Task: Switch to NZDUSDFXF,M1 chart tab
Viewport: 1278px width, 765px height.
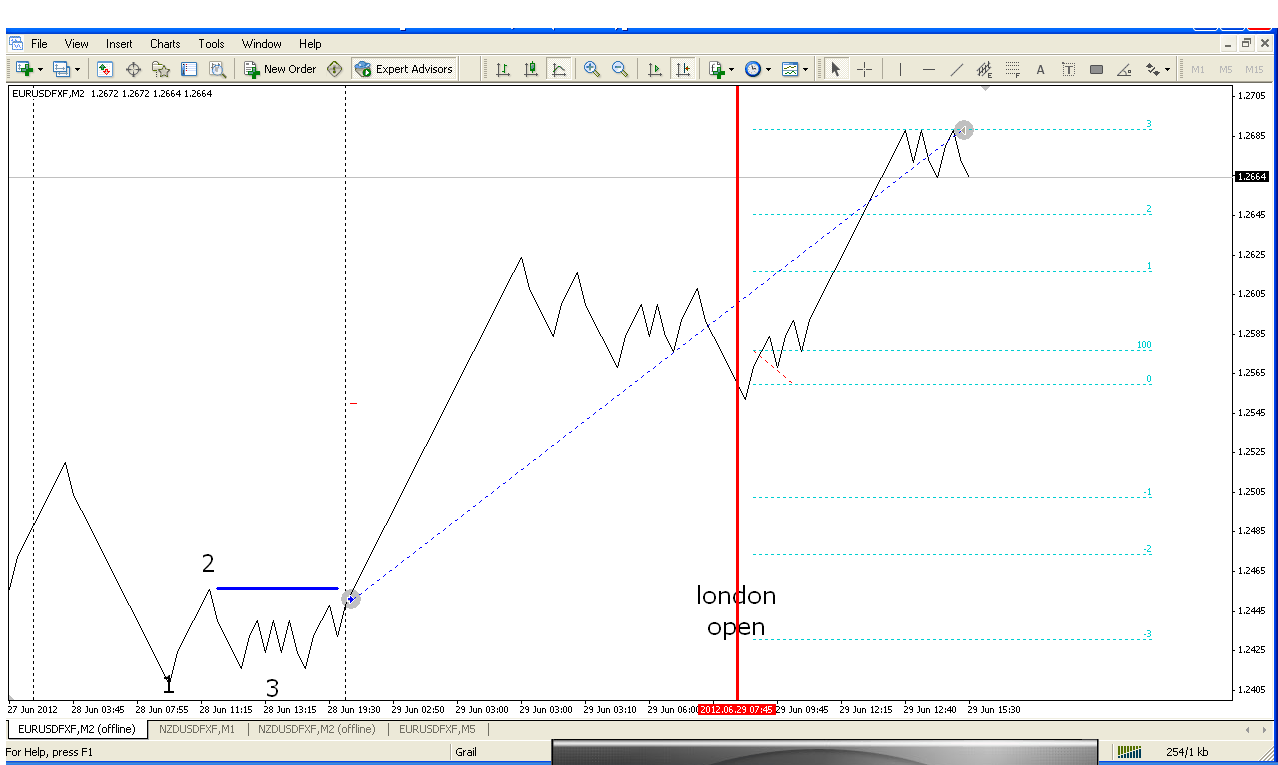Action: coord(197,729)
